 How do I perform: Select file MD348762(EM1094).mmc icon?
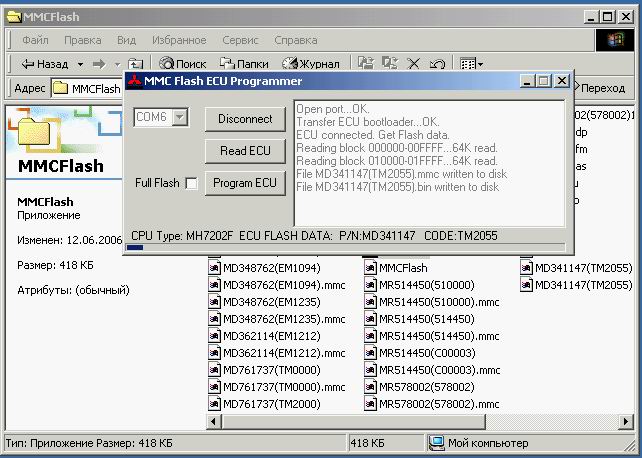pos(214,285)
